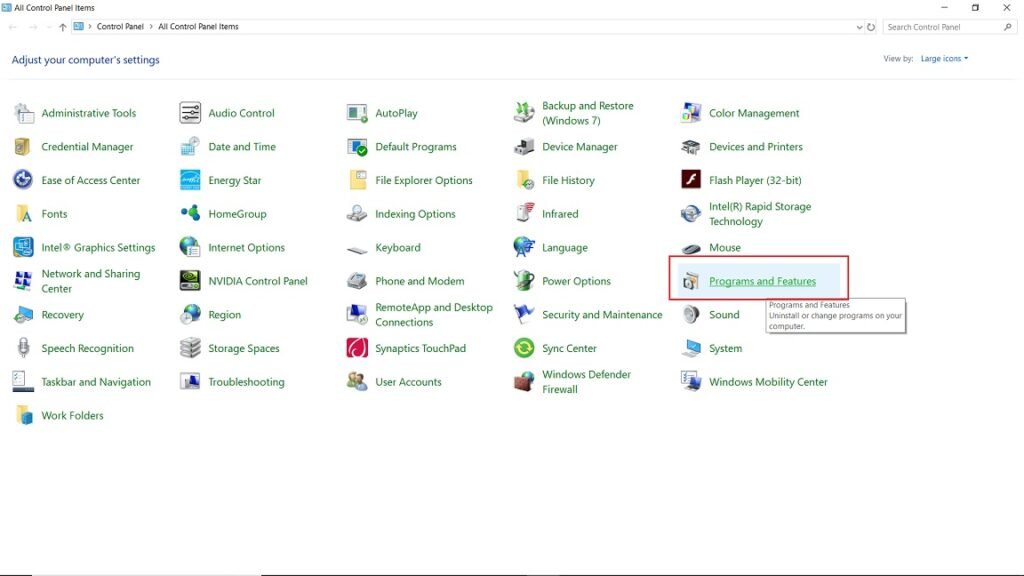The height and width of the screenshot is (576, 1024).
Task: Click the RemoteApp and Desktop Connections link
Action: coord(434,315)
